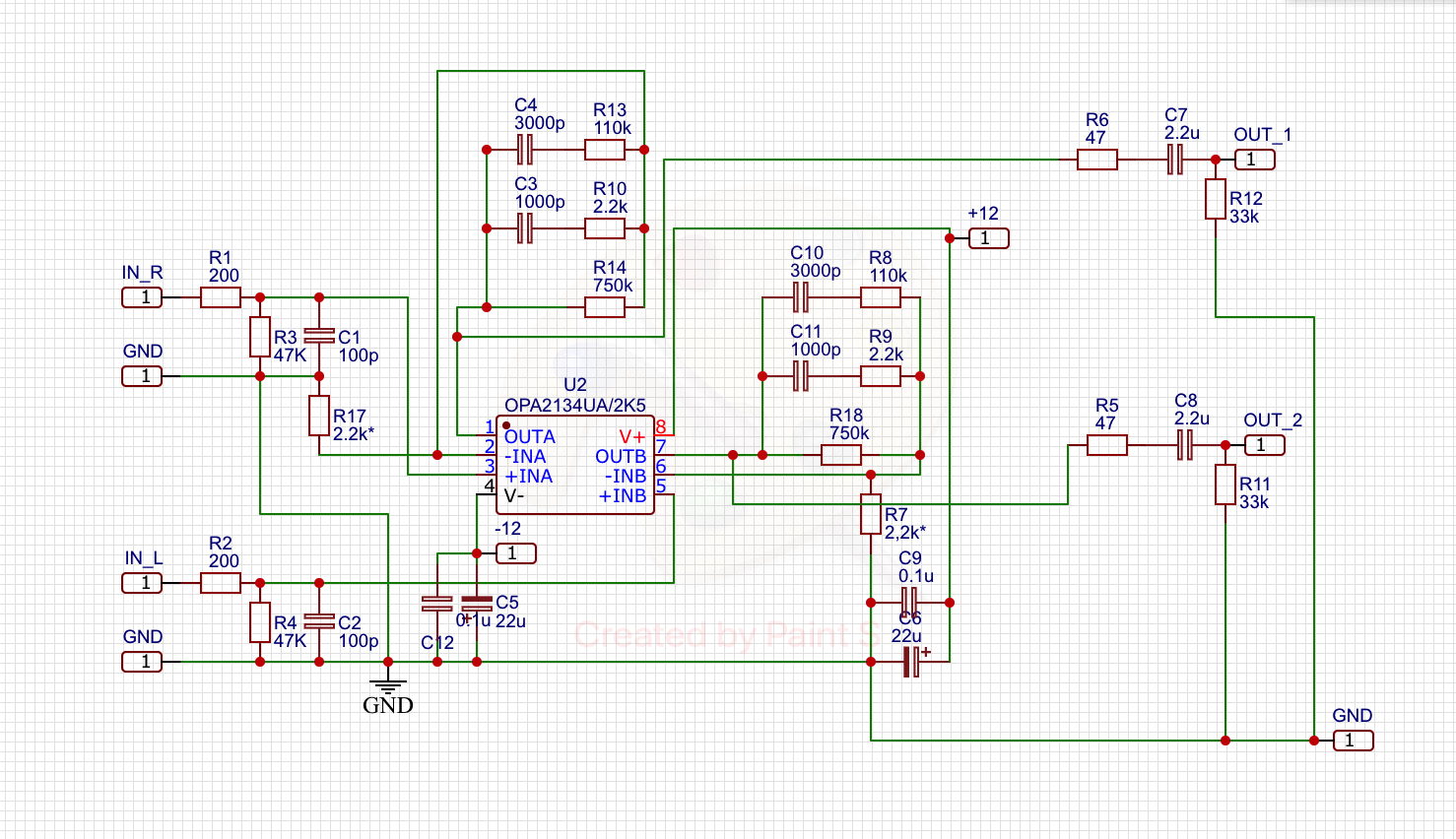This screenshot has height=839, width=1456.
Task: Select resistor R14 750k
Action: point(605,307)
